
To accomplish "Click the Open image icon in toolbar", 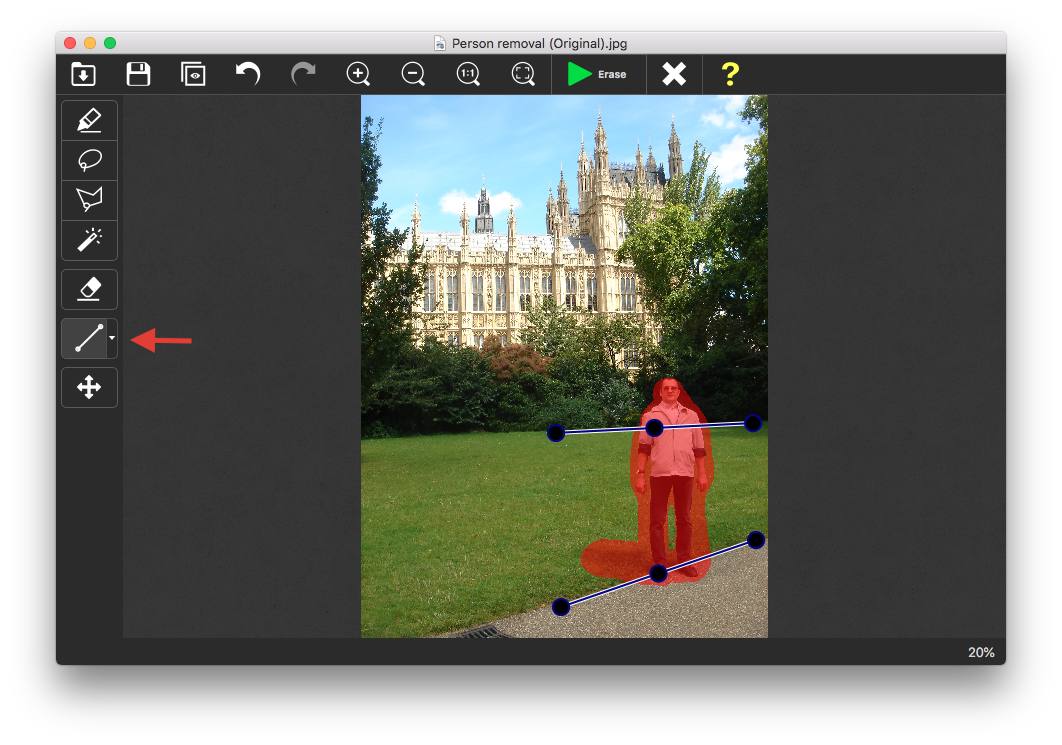I will click(x=83, y=74).
